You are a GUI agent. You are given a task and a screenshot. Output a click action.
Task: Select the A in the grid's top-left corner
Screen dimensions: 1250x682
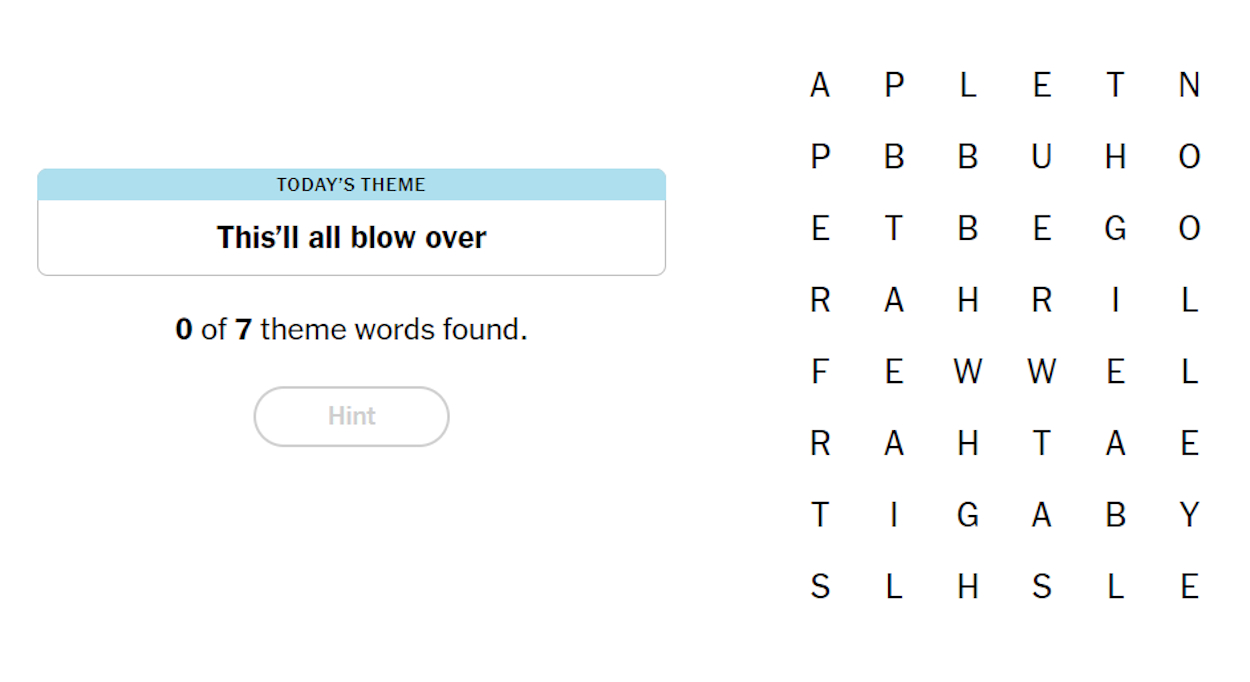[820, 86]
